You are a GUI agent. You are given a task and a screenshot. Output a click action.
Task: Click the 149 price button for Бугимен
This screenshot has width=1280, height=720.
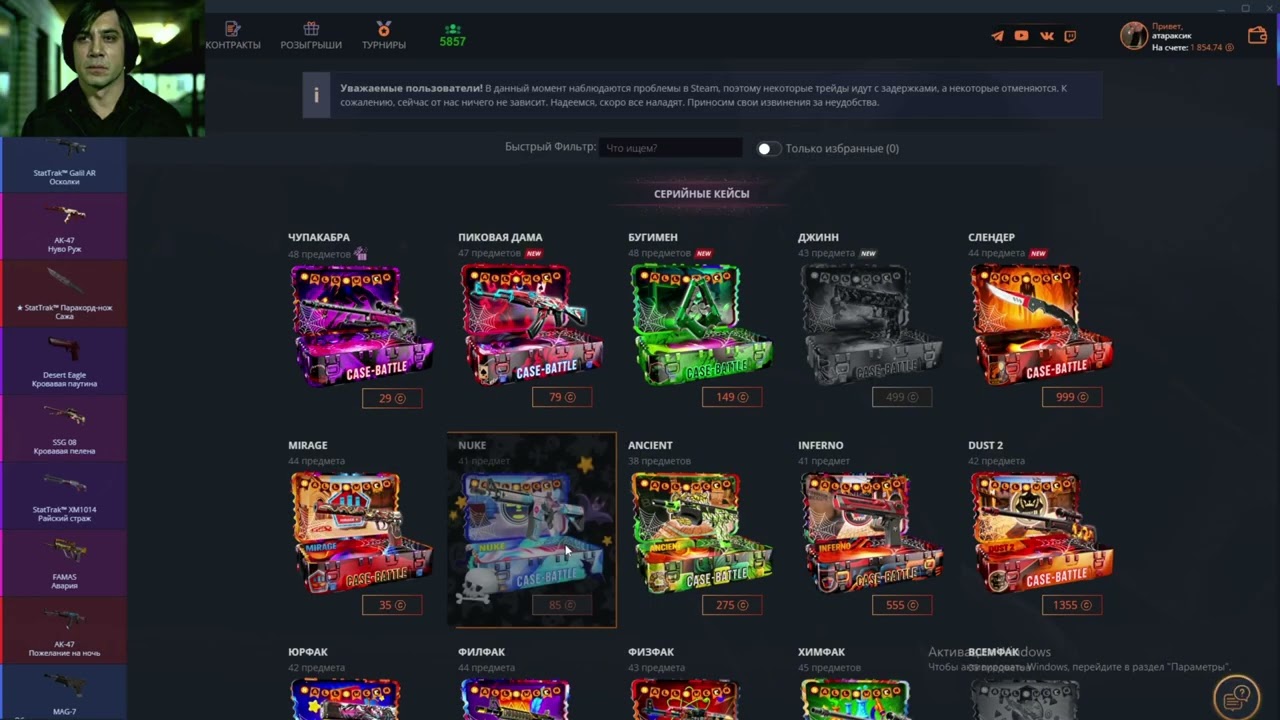(x=732, y=398)
